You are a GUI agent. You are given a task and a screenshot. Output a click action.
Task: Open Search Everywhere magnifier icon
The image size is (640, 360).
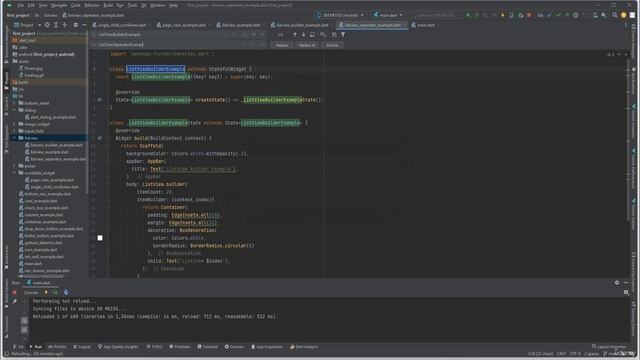coord(615,15)
